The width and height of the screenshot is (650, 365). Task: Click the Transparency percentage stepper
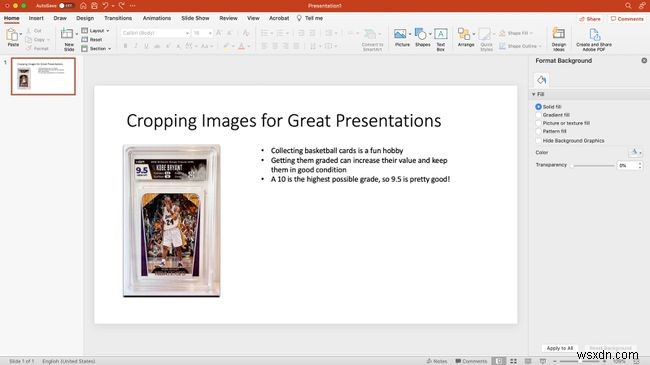click(x=640, y=165)
